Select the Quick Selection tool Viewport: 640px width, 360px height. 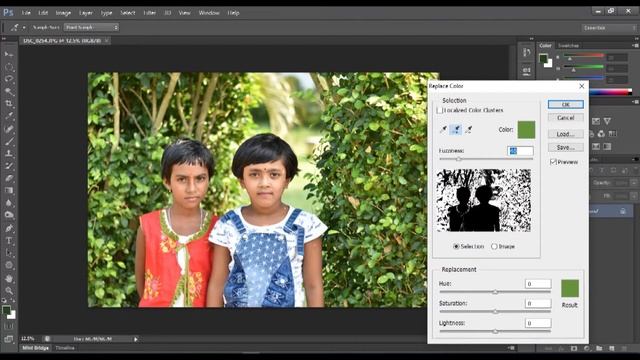[9, 91]
